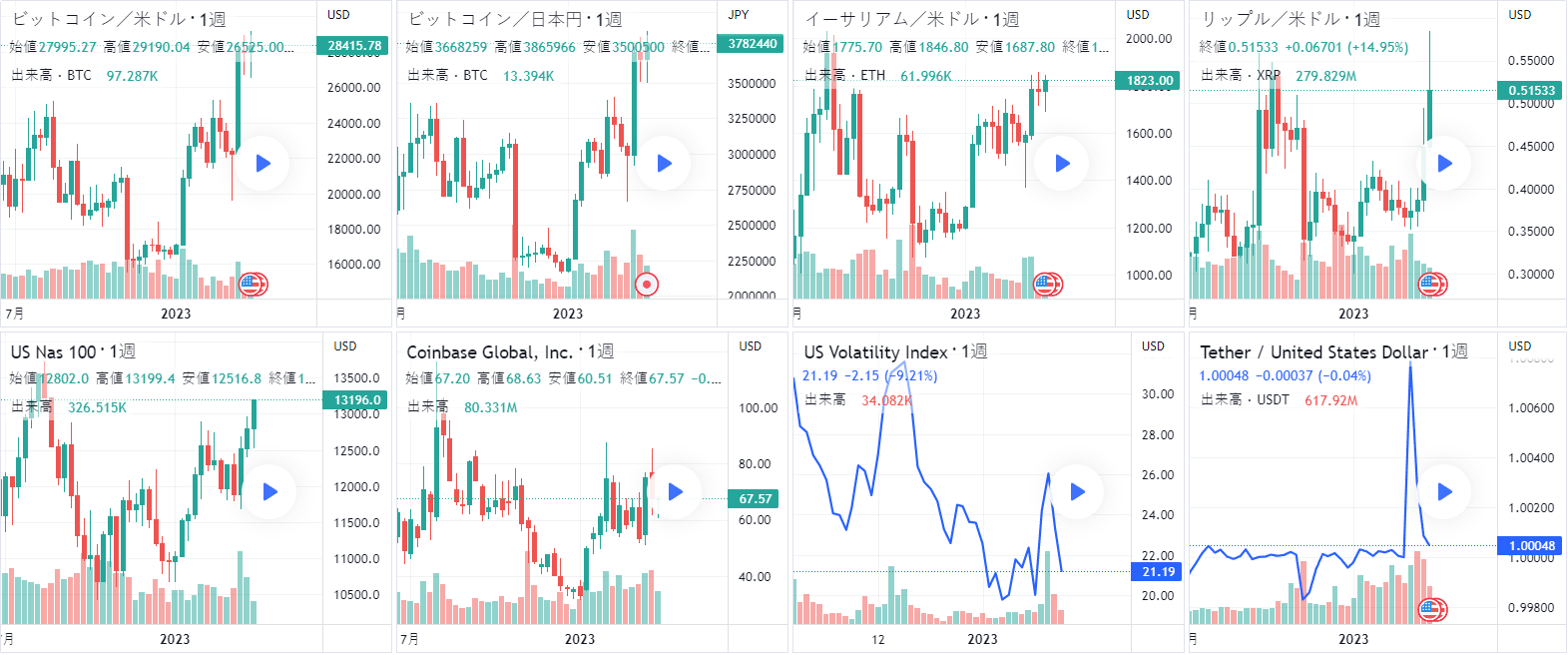Open the JPY currency selector on the Bitcoin/yen chart

[x=739, y=15]
